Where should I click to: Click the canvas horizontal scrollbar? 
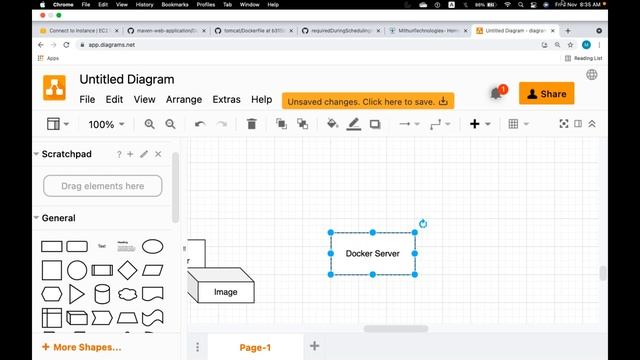coord(396,329)
